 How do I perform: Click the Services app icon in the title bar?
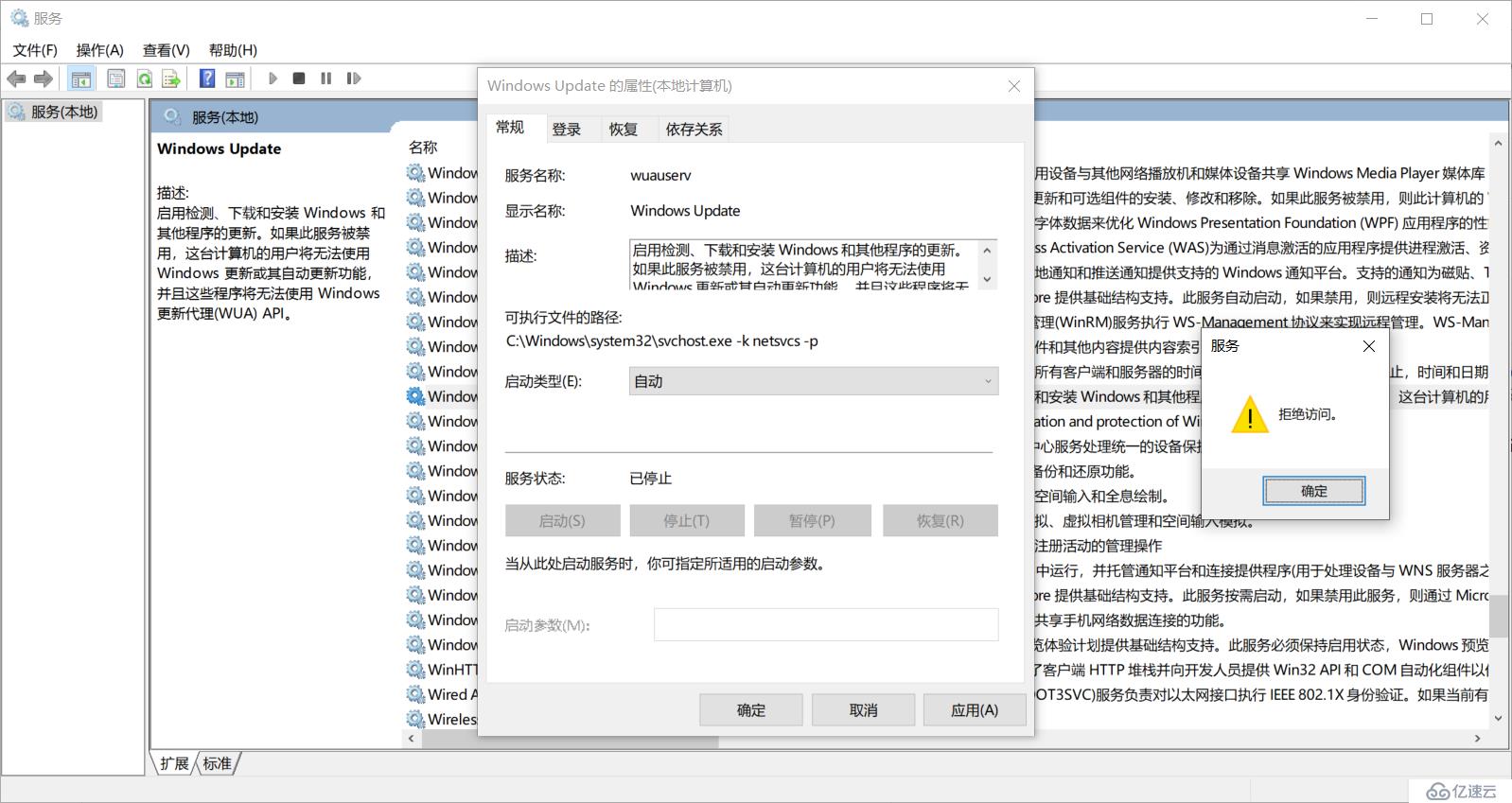click(x=18, y=18)
